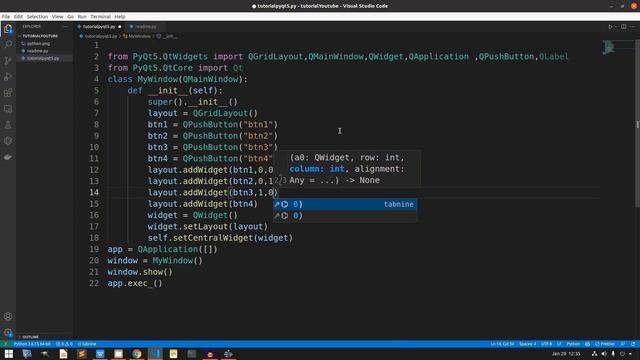This screenshot has width=640, height=360.
Task: Open the Manage gear icon in activity bar
Action: point(8,332)
